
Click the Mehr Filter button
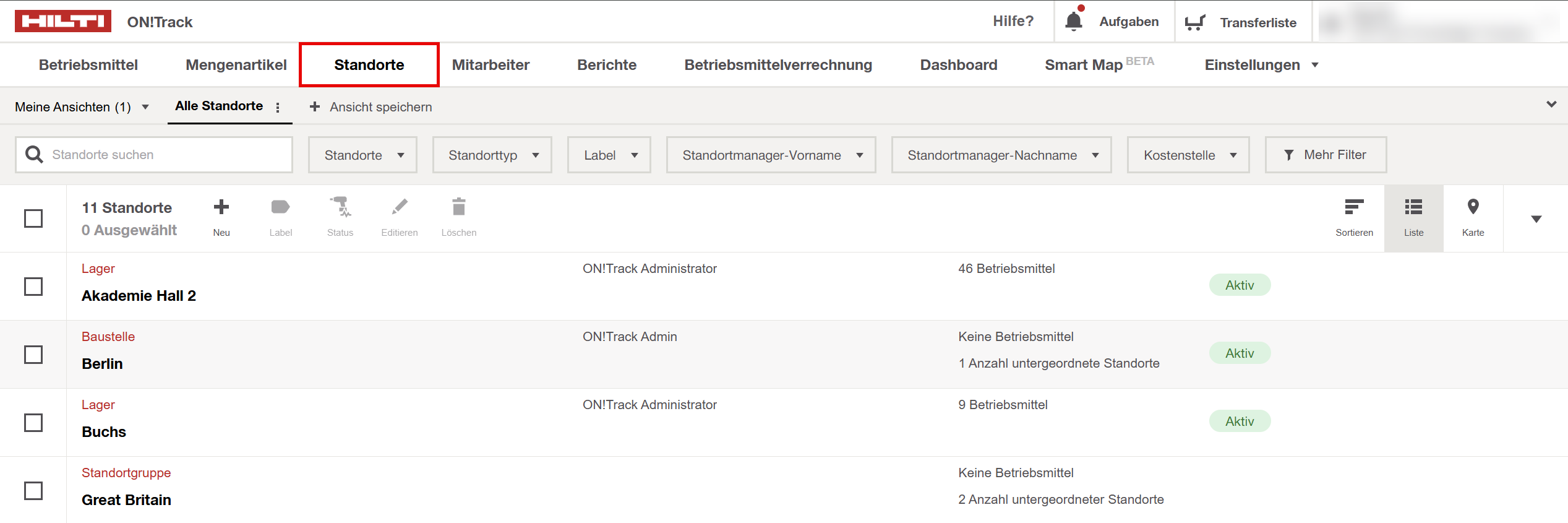(x=1326, y=155)
